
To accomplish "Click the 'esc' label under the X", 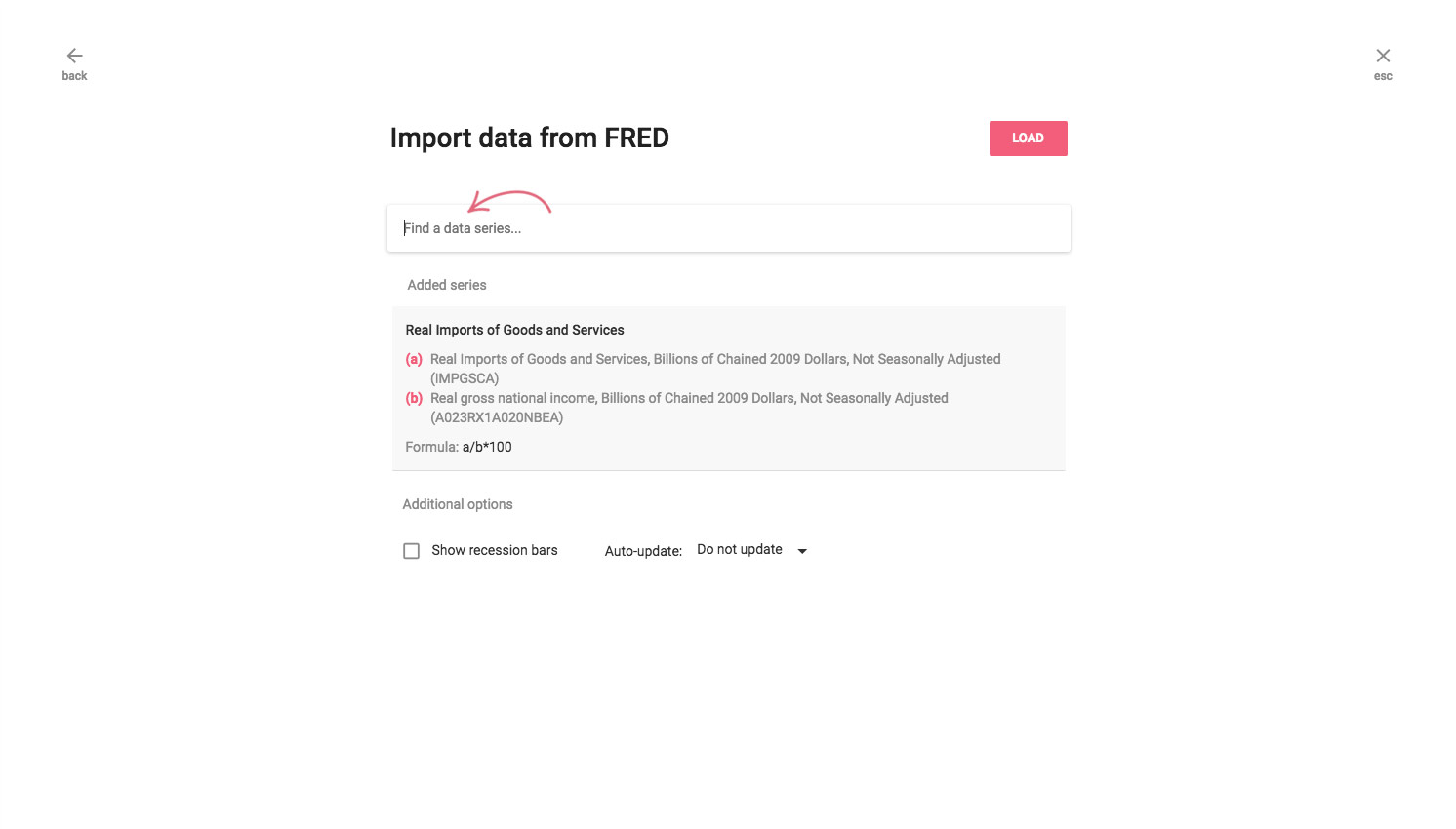I will [1383, 76].
